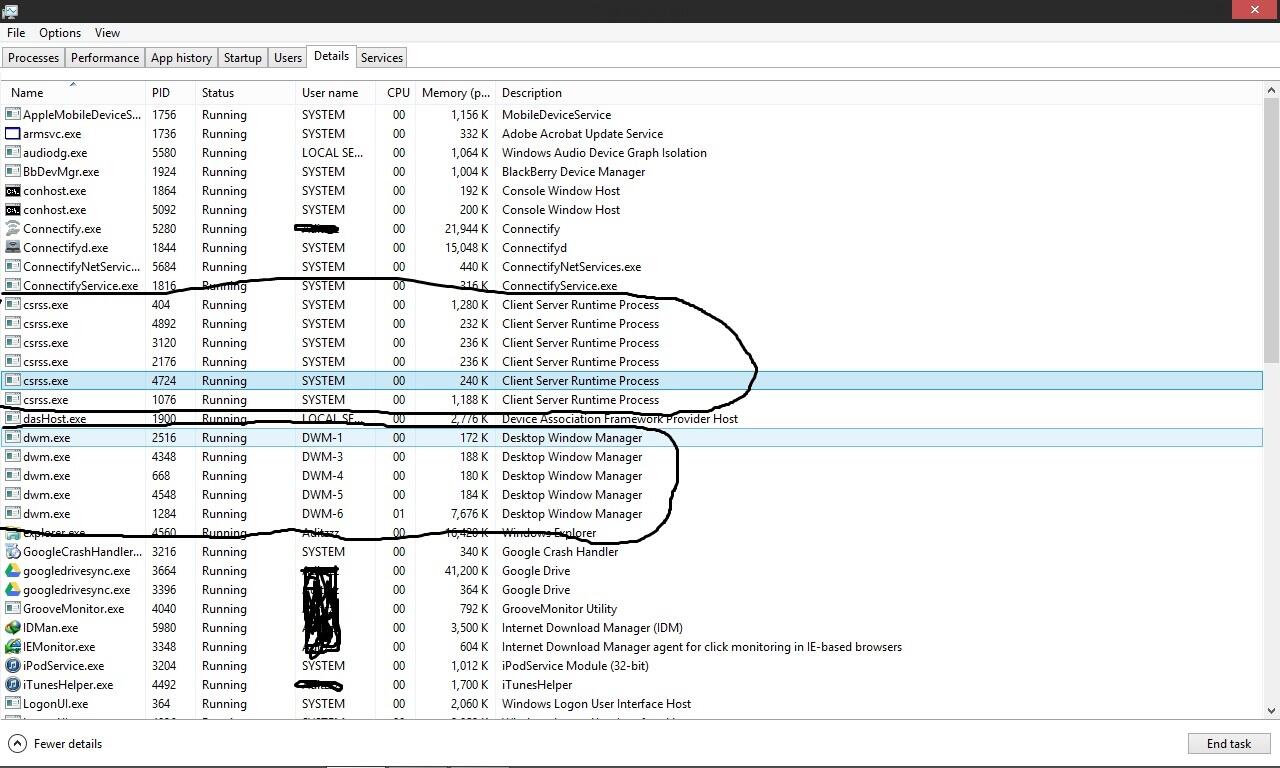
Task: Click the Explorer.exe folder icon
Action: (x=12, y=533)
